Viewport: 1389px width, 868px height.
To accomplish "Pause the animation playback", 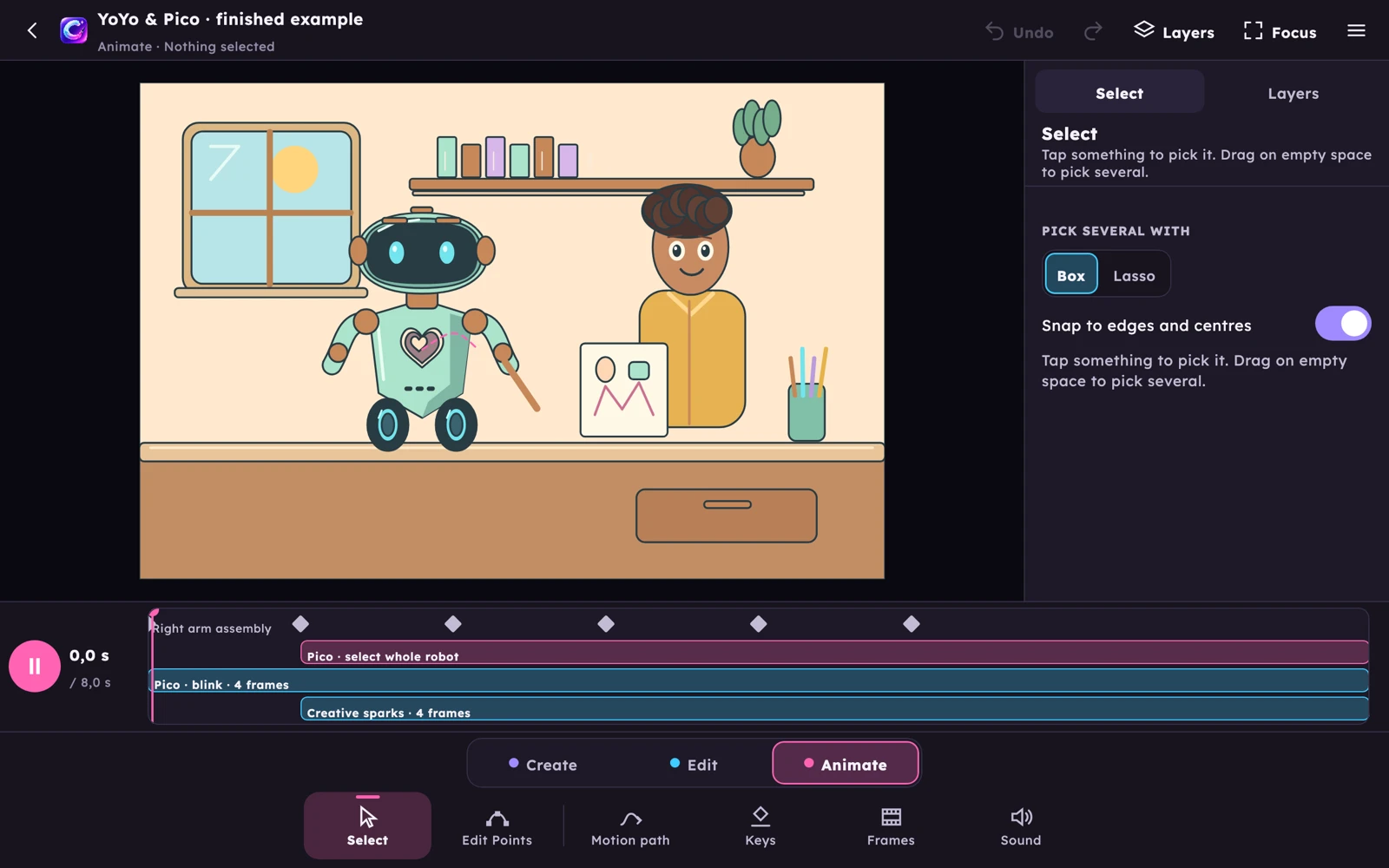I will [34, 666].
